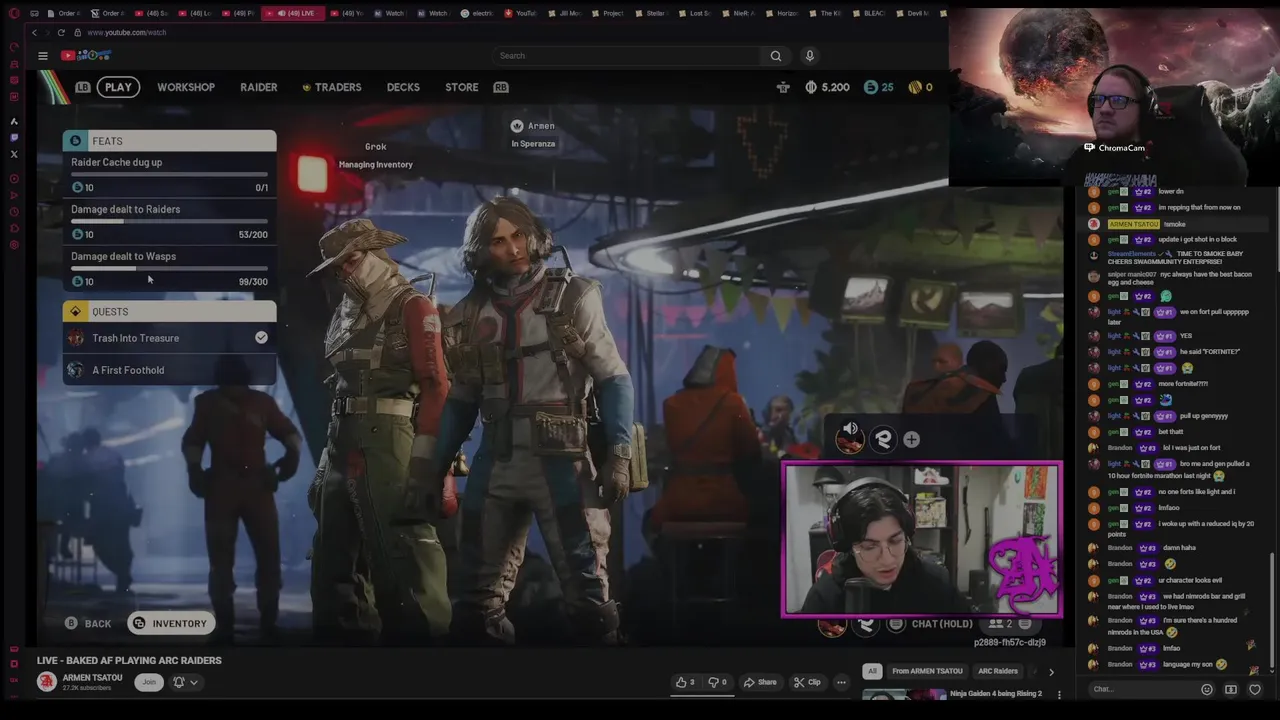Click the LB bumper icon
The height and width of the screenshot is (720, 1280).
[x=83, y=87]
